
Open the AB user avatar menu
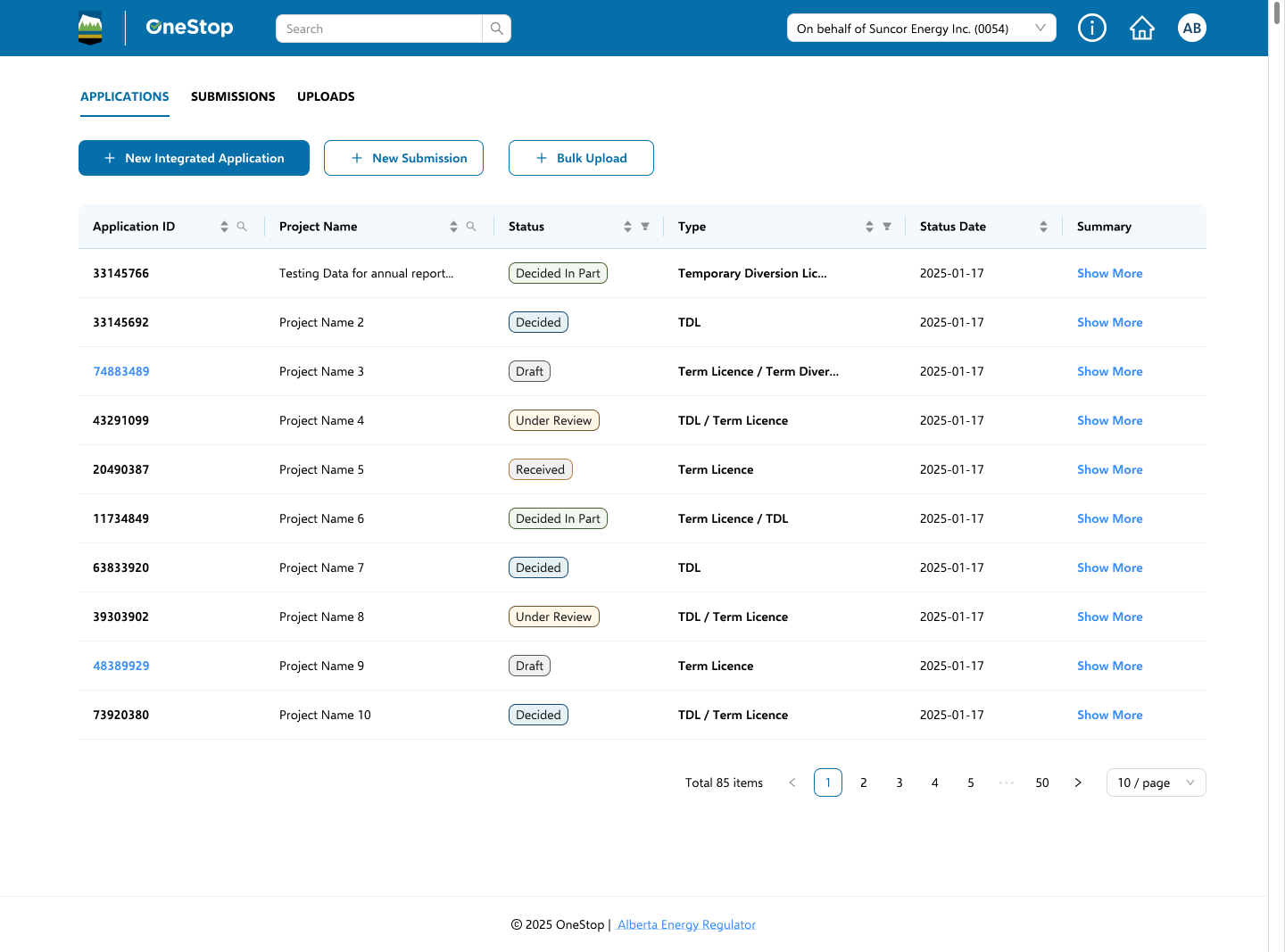[x=1192, y=28]
